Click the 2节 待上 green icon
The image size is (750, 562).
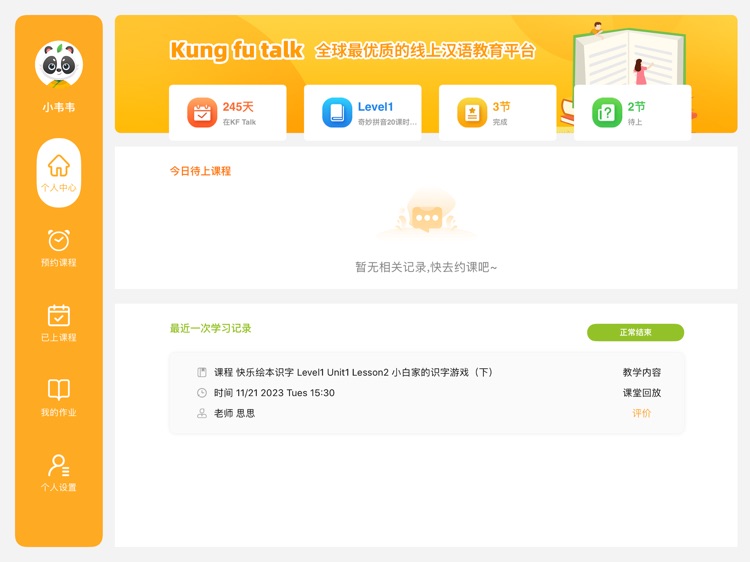click(607, 112)
